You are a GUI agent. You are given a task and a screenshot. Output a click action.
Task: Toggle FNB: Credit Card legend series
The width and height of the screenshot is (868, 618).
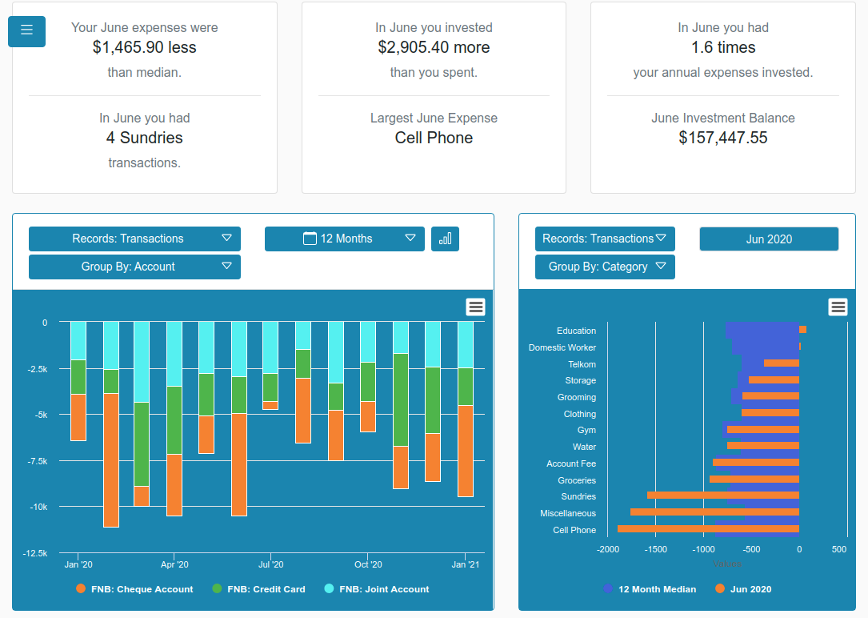click(x=259, y=589)
